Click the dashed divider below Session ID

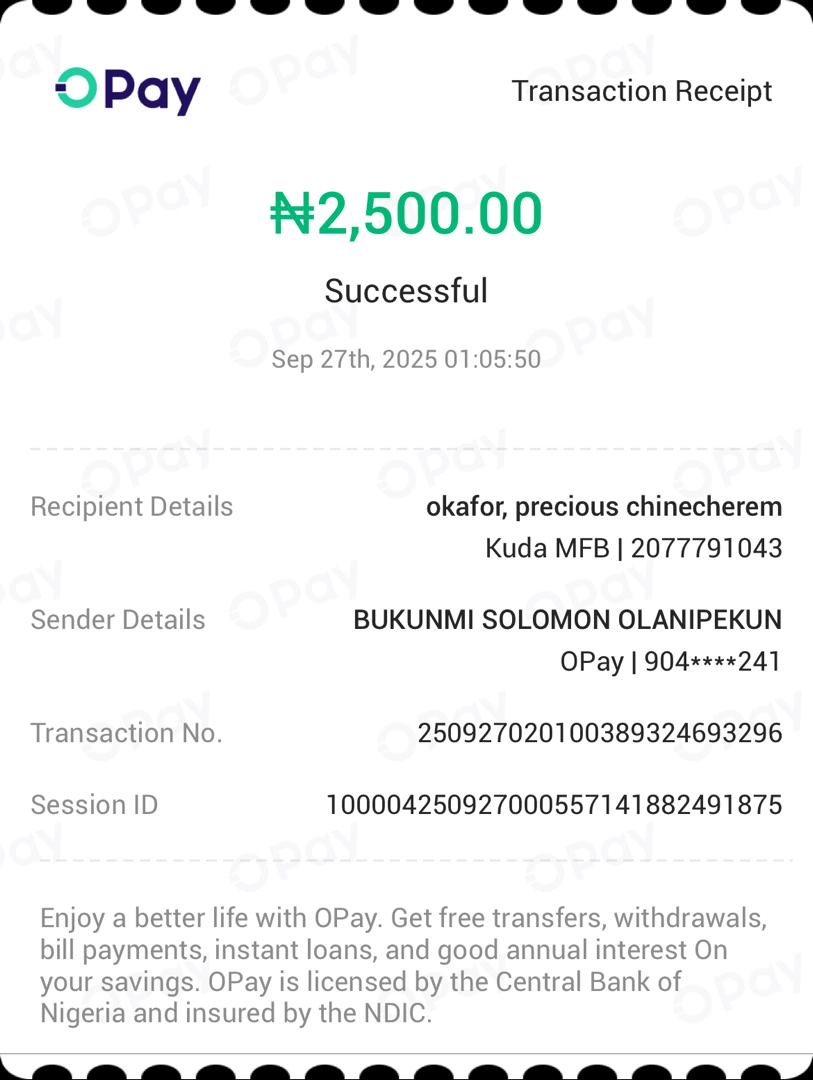click(x=406, y=860)
